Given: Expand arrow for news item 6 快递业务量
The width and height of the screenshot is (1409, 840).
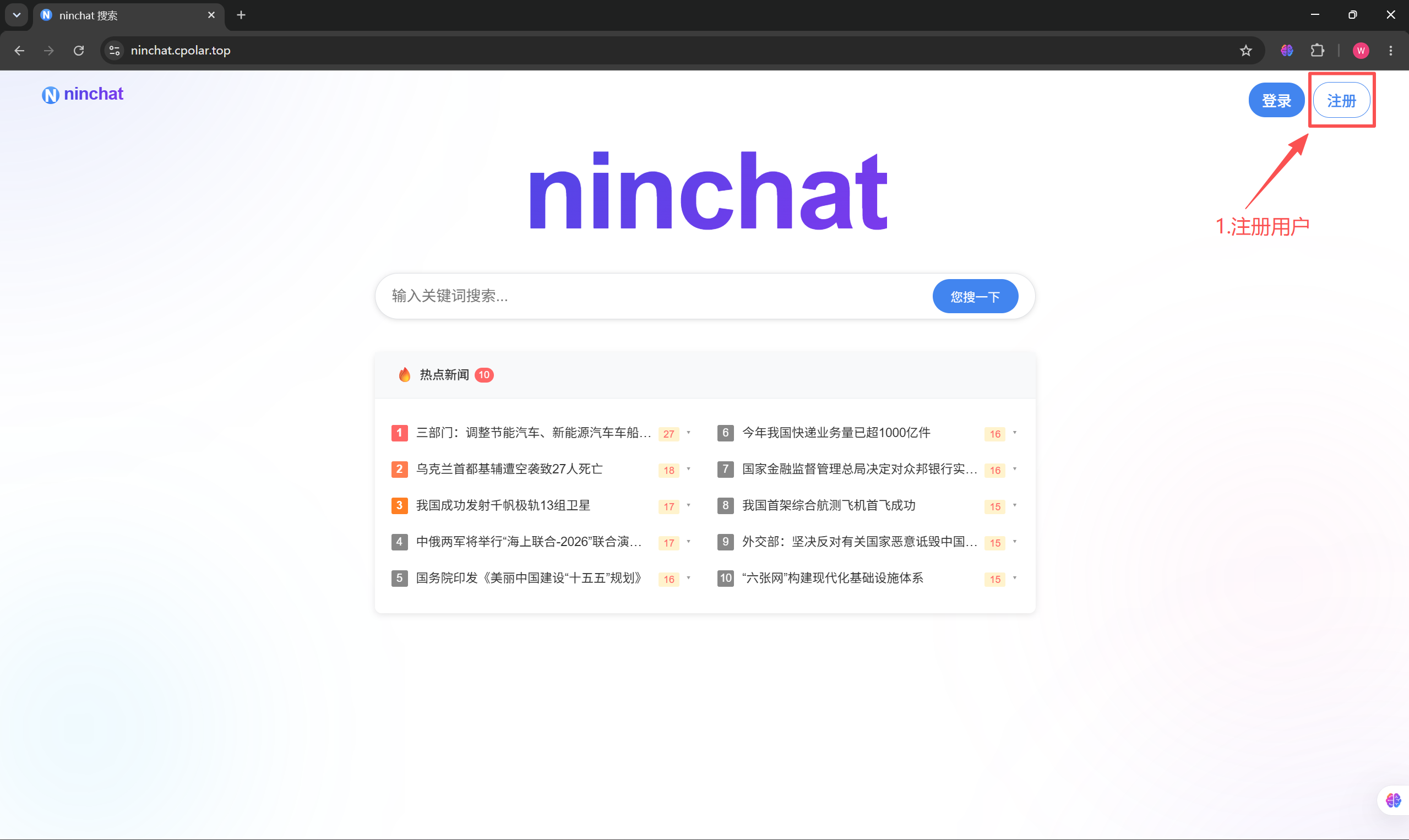Looking at the screenshot, I should coord(1014,433).
